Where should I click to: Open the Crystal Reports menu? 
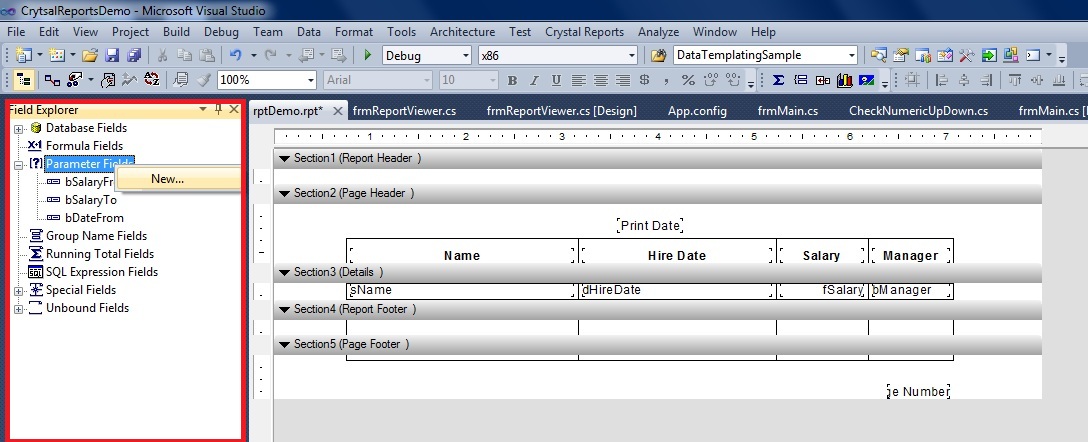click(x=584, y=32)
